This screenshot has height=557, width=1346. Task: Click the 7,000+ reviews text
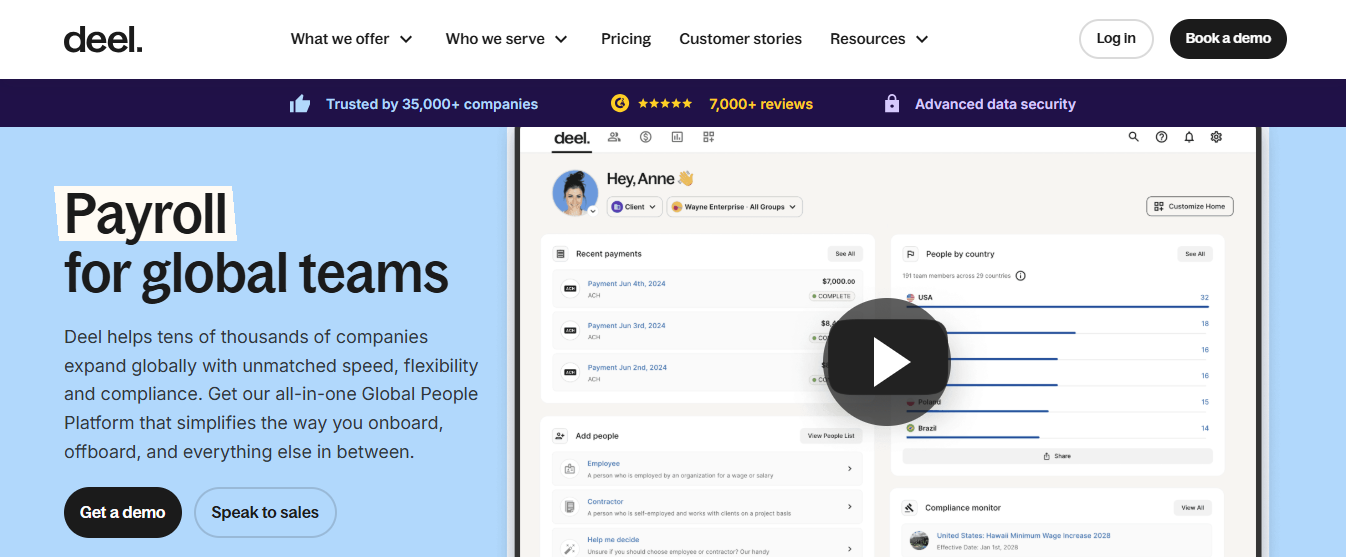point(761,104)
